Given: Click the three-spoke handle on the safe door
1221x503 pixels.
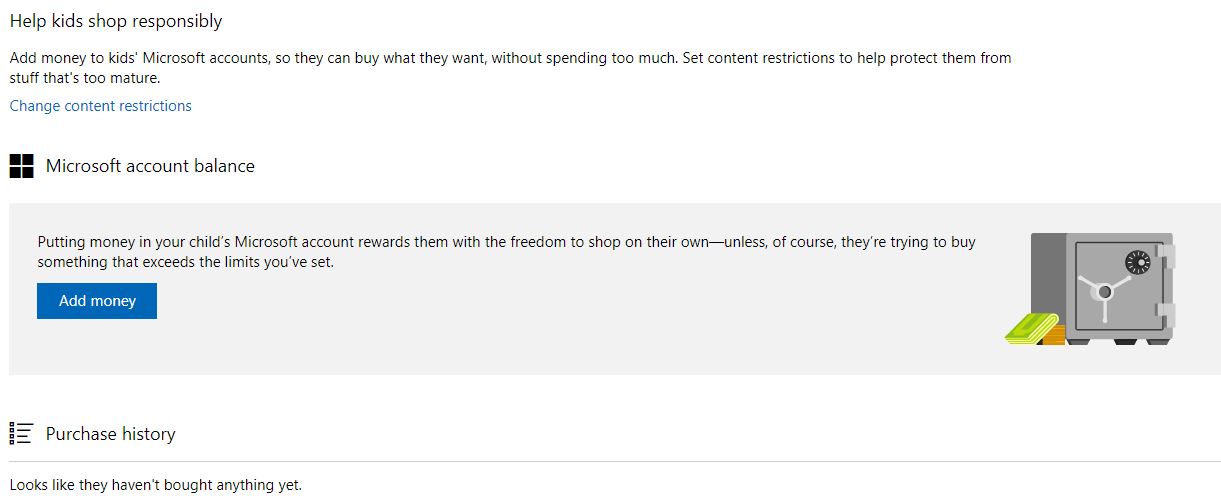Looking at the screenshot, I should click(1103, 292).
